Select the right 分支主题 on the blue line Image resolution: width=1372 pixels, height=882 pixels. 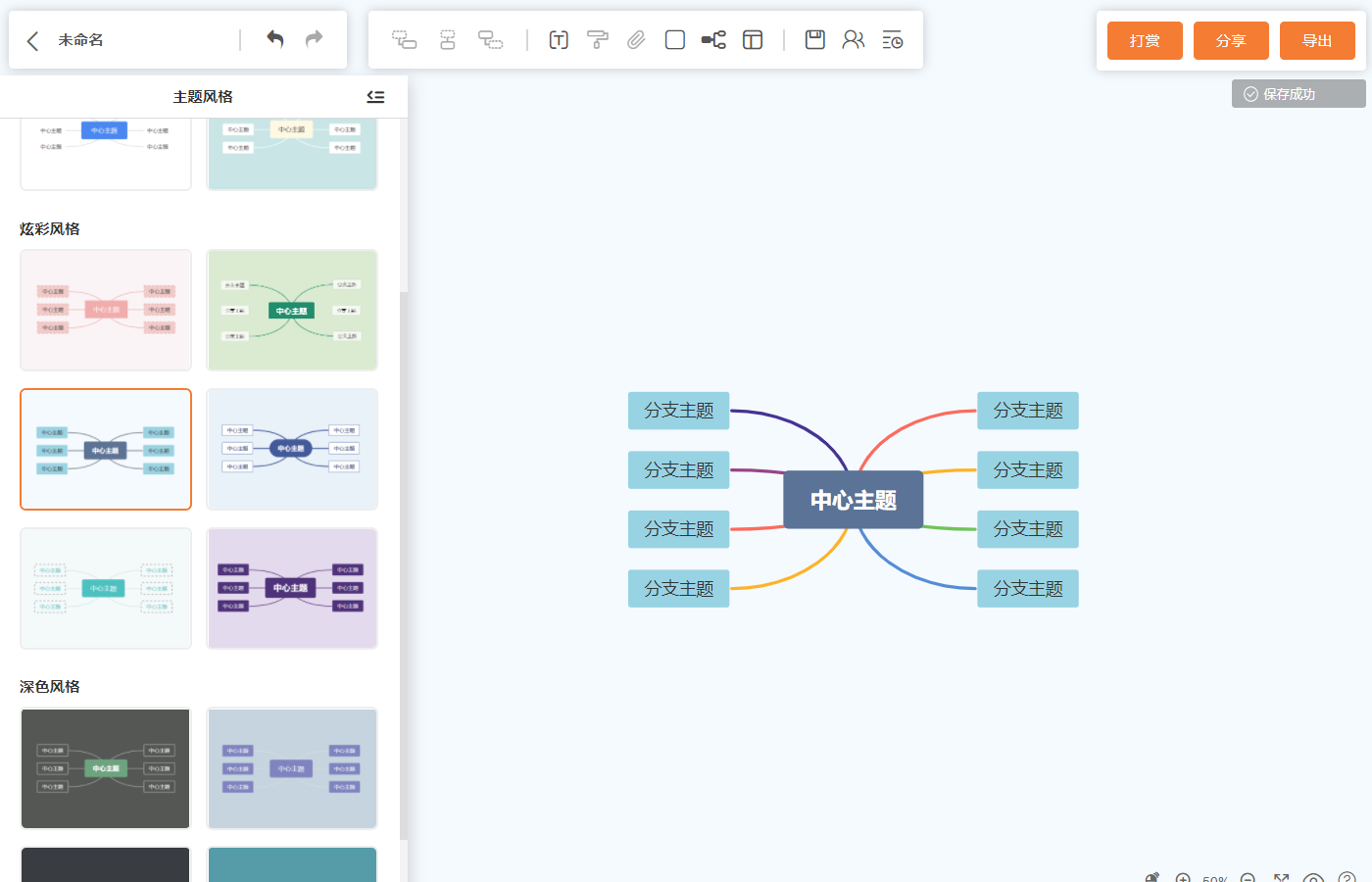point(1028,589)
